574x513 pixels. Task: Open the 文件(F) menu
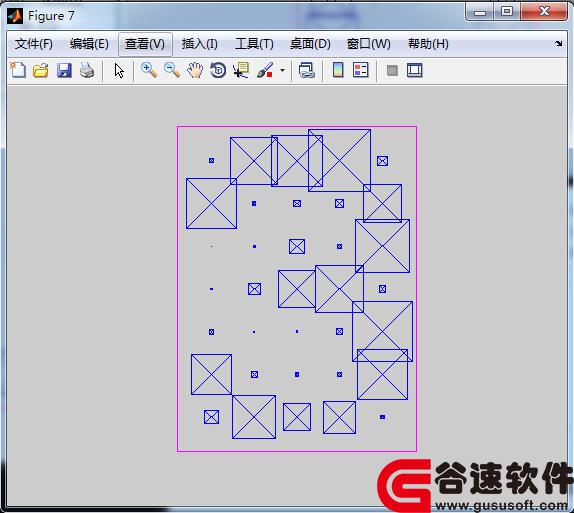pos(34,44)
